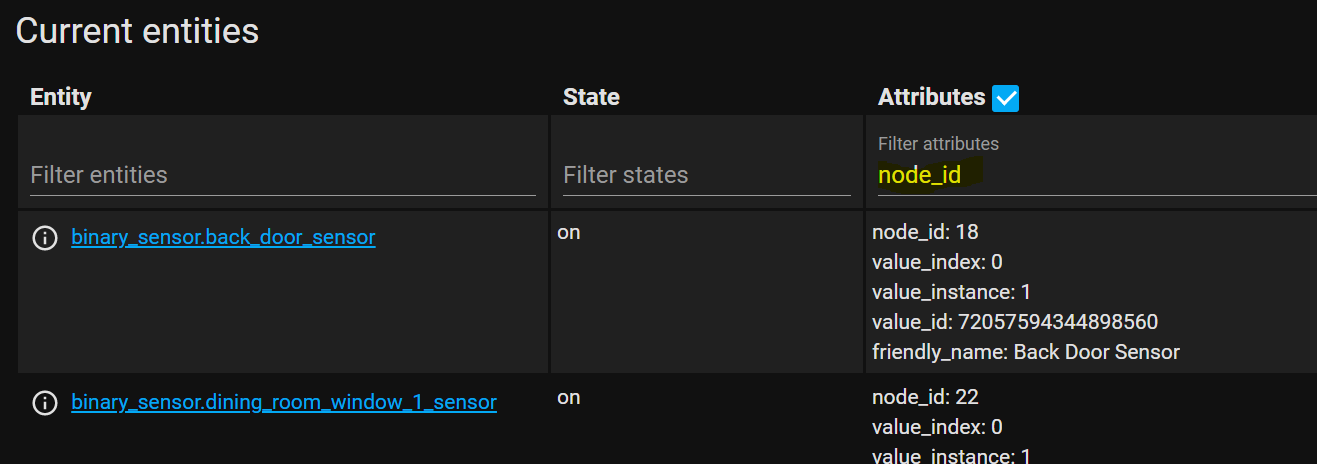Open binary_sensor.back_door_sensor link
Viewport: 1317px width, 464px height.
click(x=223, y=238)
